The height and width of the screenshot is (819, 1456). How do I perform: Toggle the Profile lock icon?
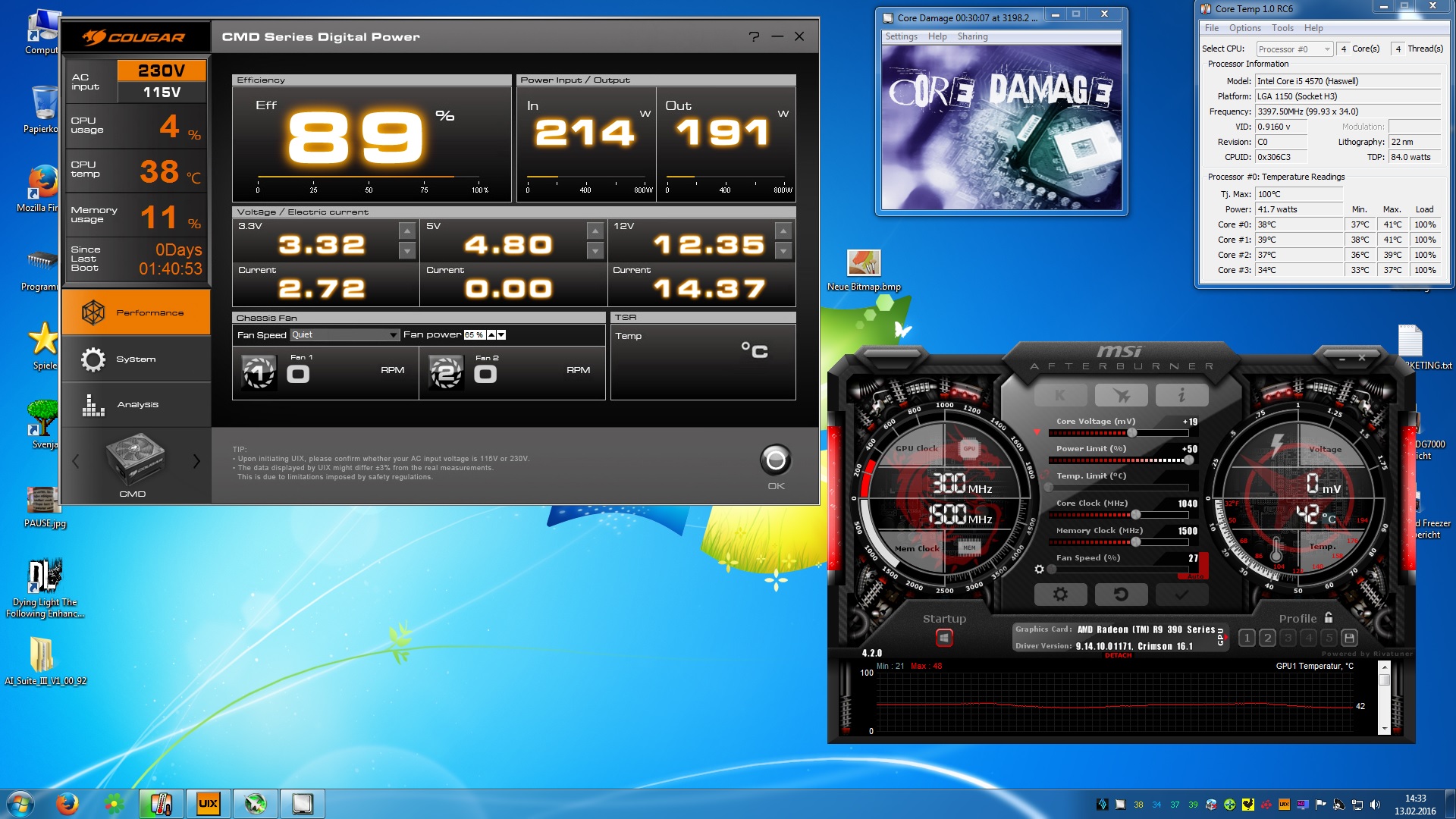click(1329, 618)
